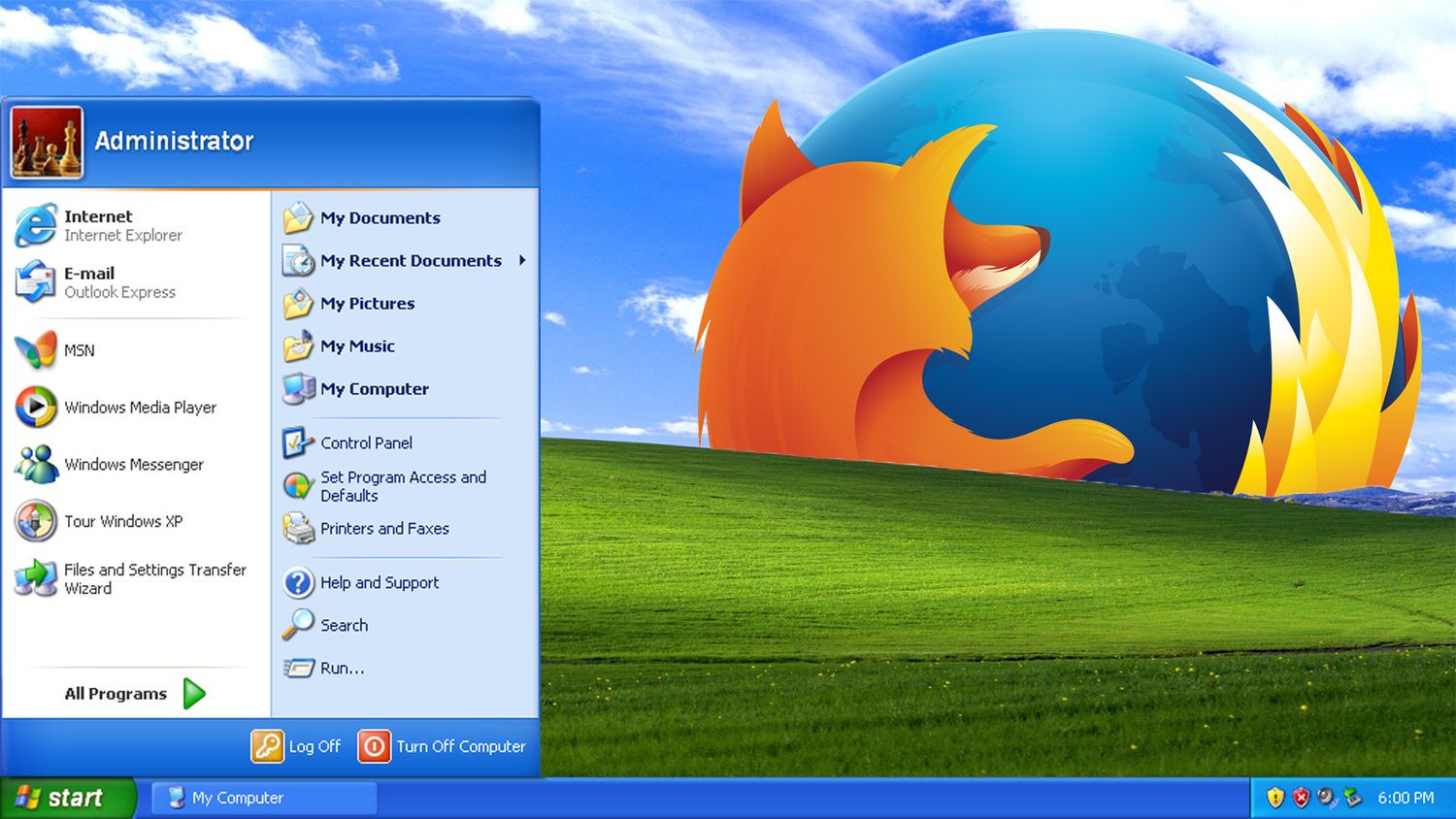Select the My Music menu entry text
Image resolution: width=1456 pixels, height=819 pixels.
[357, 345]
